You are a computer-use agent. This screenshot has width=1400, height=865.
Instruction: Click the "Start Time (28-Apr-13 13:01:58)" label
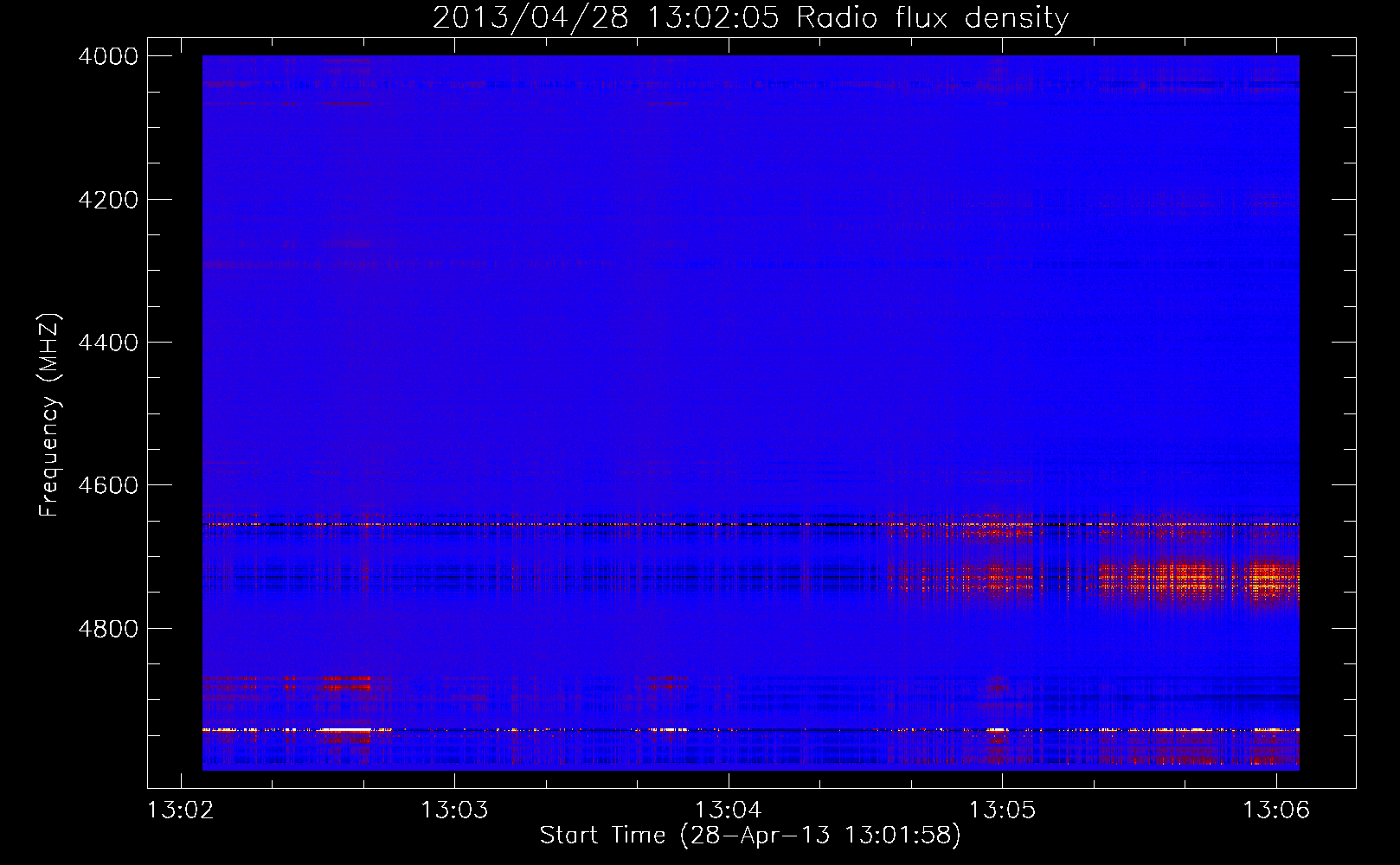[x=750, y=836]
